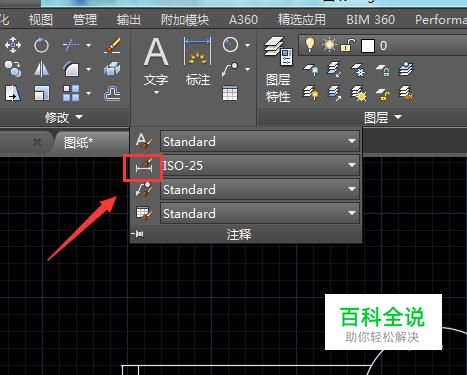The width and height of the screenshot is (467, 375).
Task: Switch to the 输出 ribbon tab
Action: [128, 20]
